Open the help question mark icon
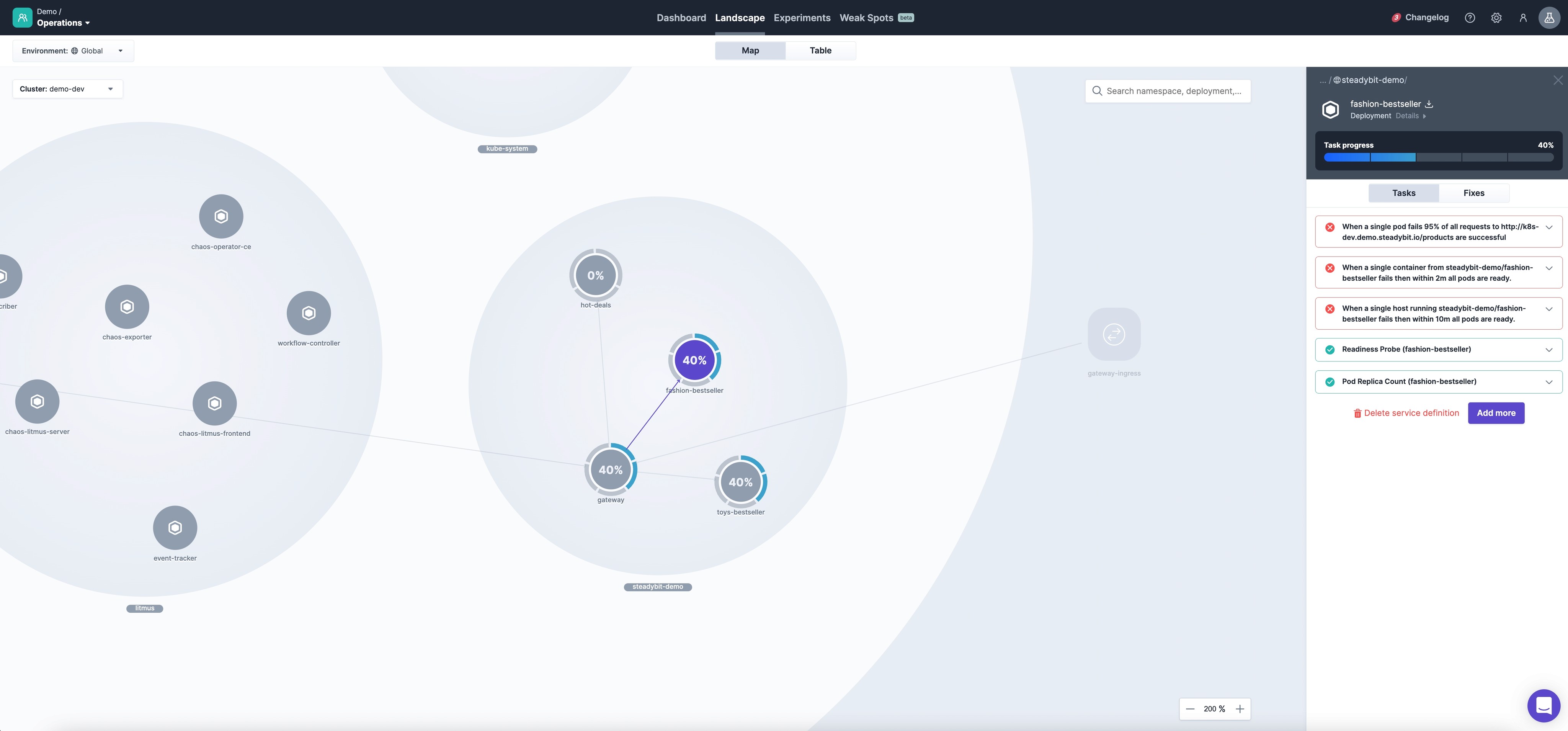Screen dimensions: 1568x731 click(x=1469, y=18)
